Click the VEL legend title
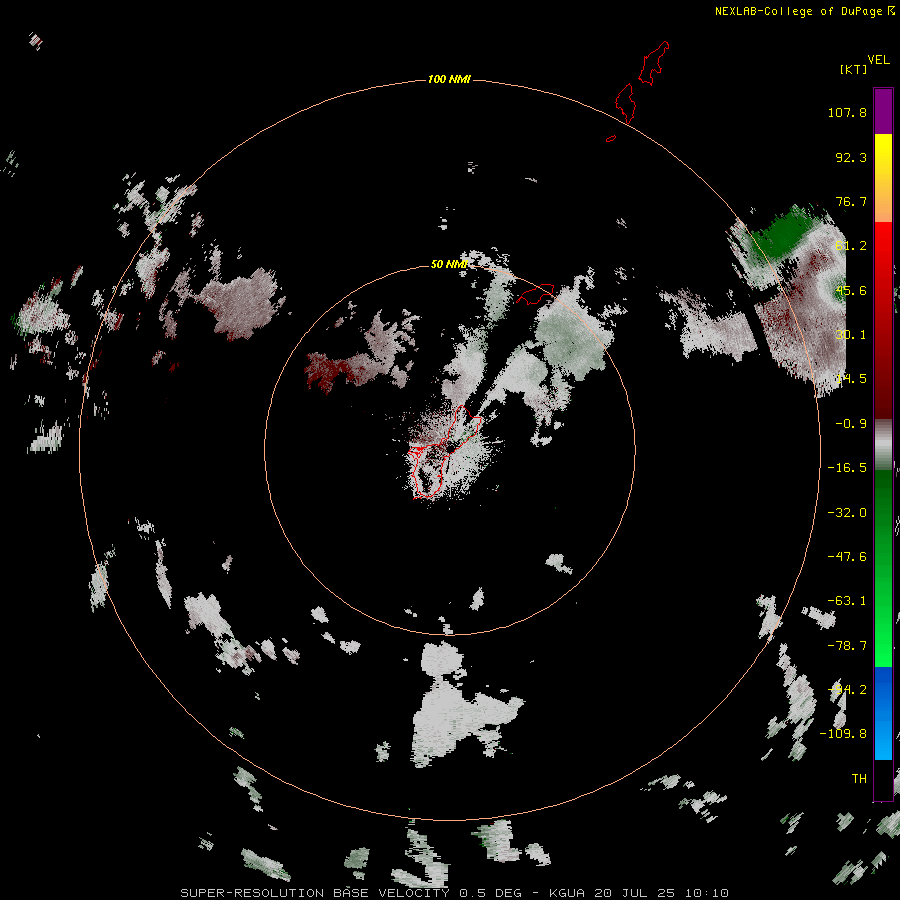 [x=878, y=60]
